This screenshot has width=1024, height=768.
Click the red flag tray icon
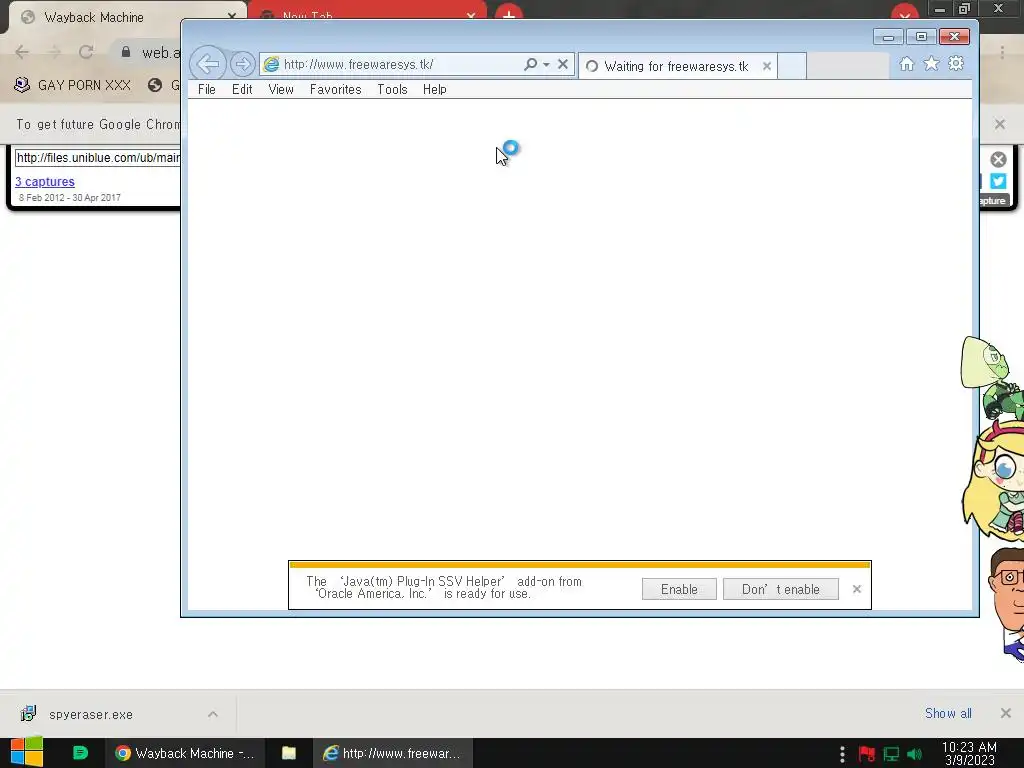867,754
